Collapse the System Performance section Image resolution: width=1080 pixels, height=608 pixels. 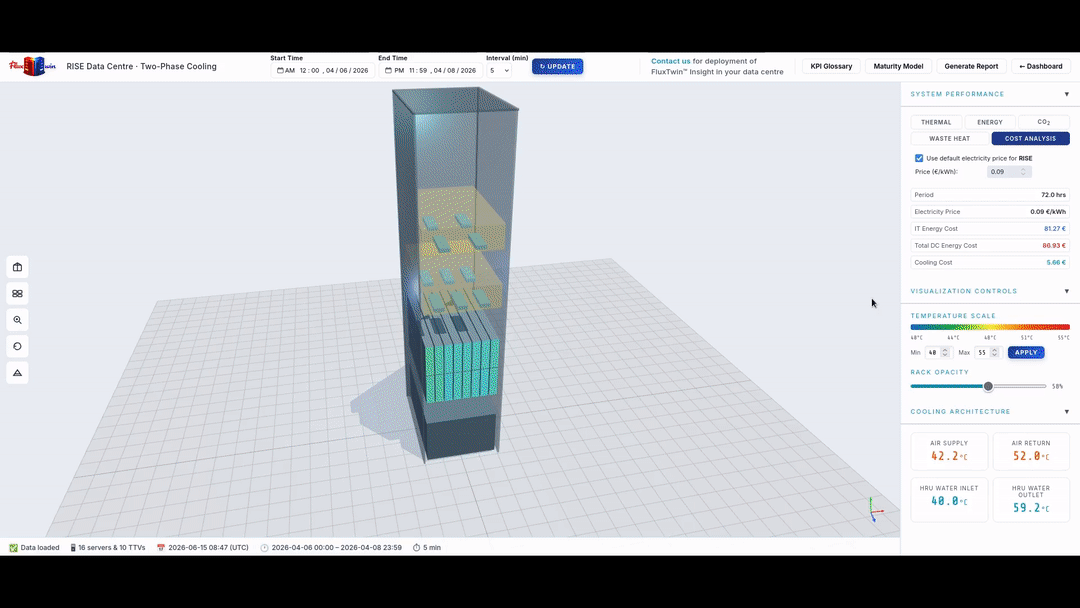point(1066,94)
